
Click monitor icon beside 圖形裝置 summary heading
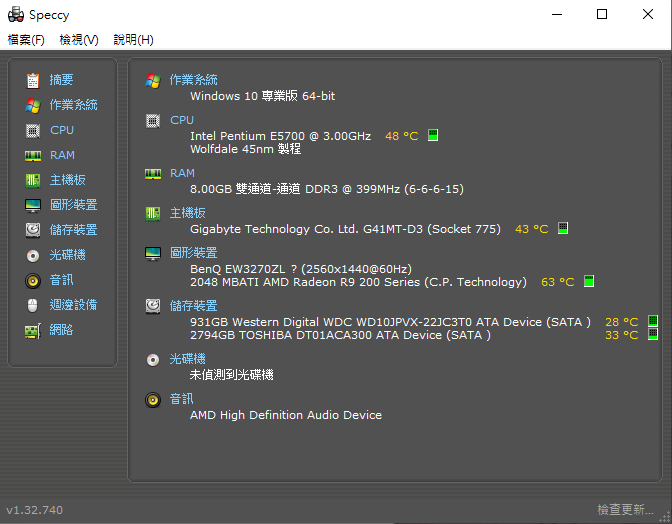[x=153, y=254]
